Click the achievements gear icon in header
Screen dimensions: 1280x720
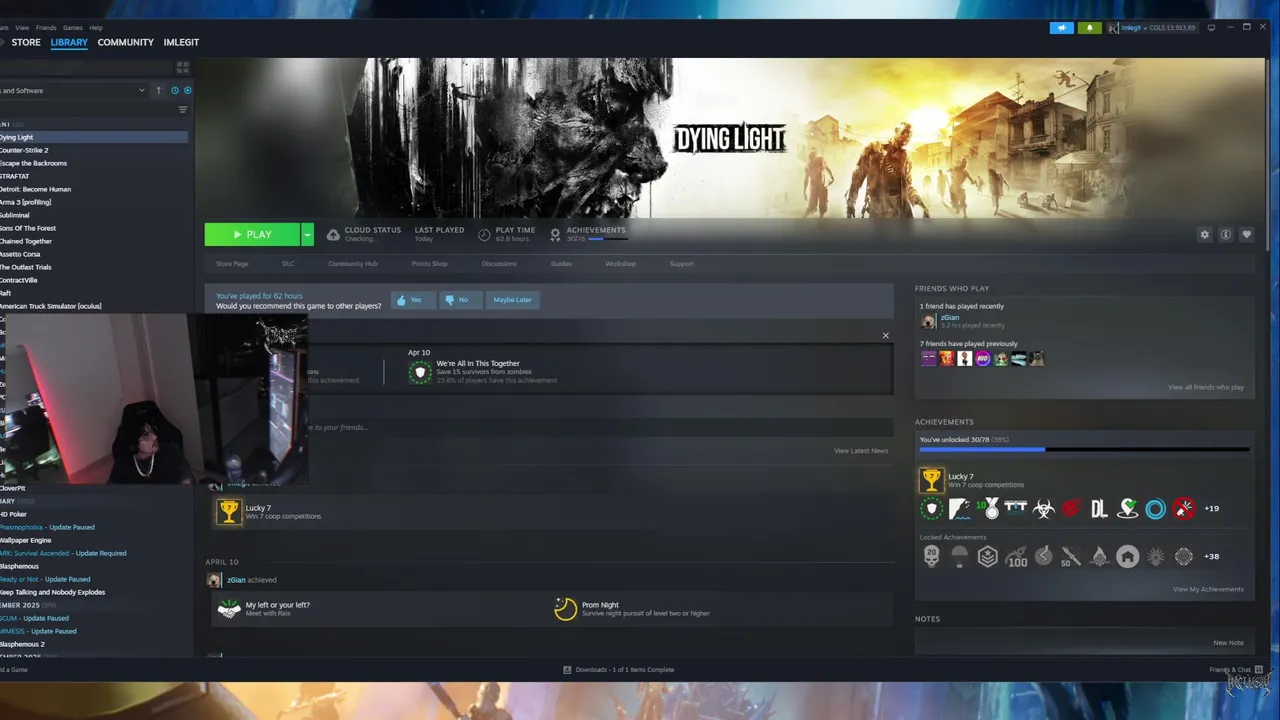(x=555, y=235)
